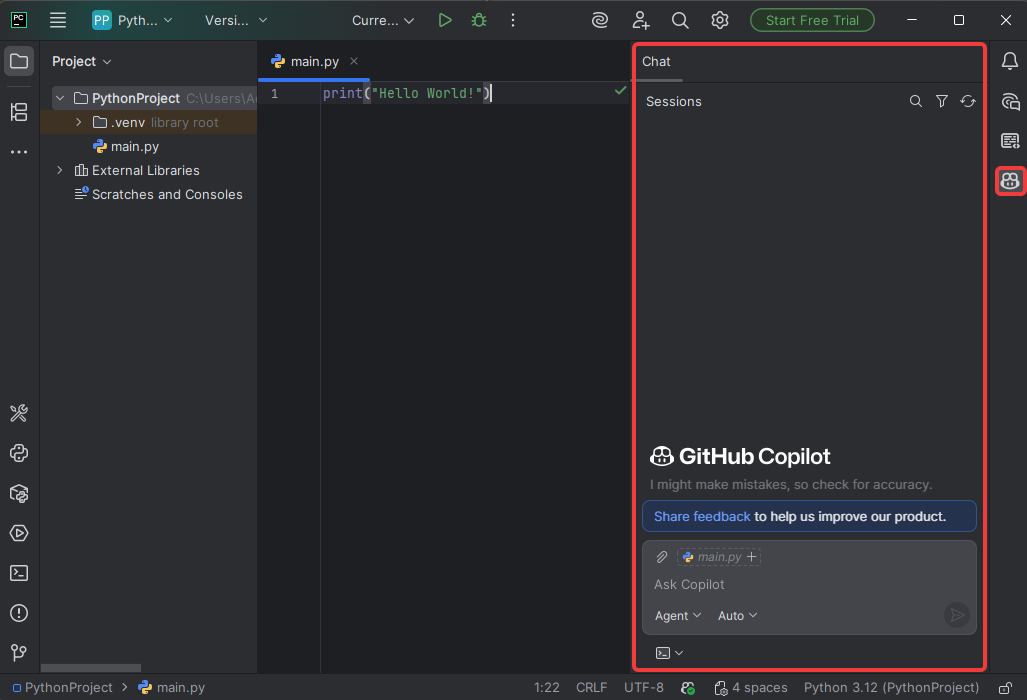Open the Python Console tool window
This screenshot has width=1027, height=700.
tap(19, 453)
